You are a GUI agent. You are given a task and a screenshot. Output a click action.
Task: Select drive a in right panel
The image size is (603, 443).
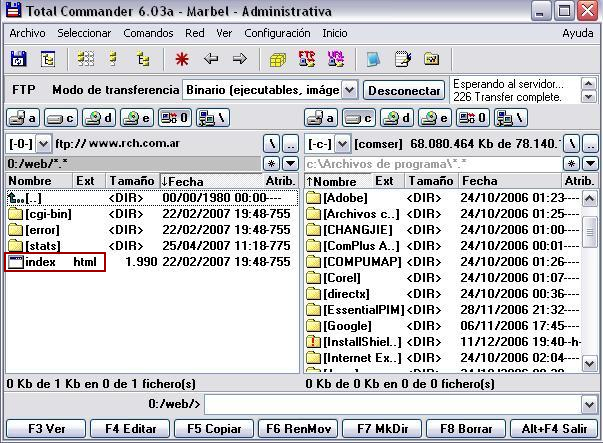click(321, 118)
